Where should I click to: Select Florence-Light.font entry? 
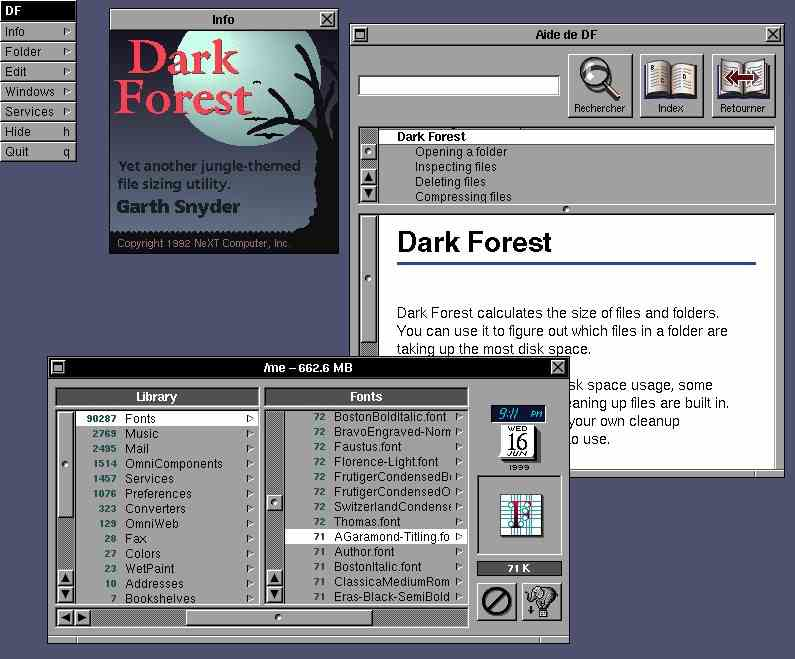[x=375, y=462]
